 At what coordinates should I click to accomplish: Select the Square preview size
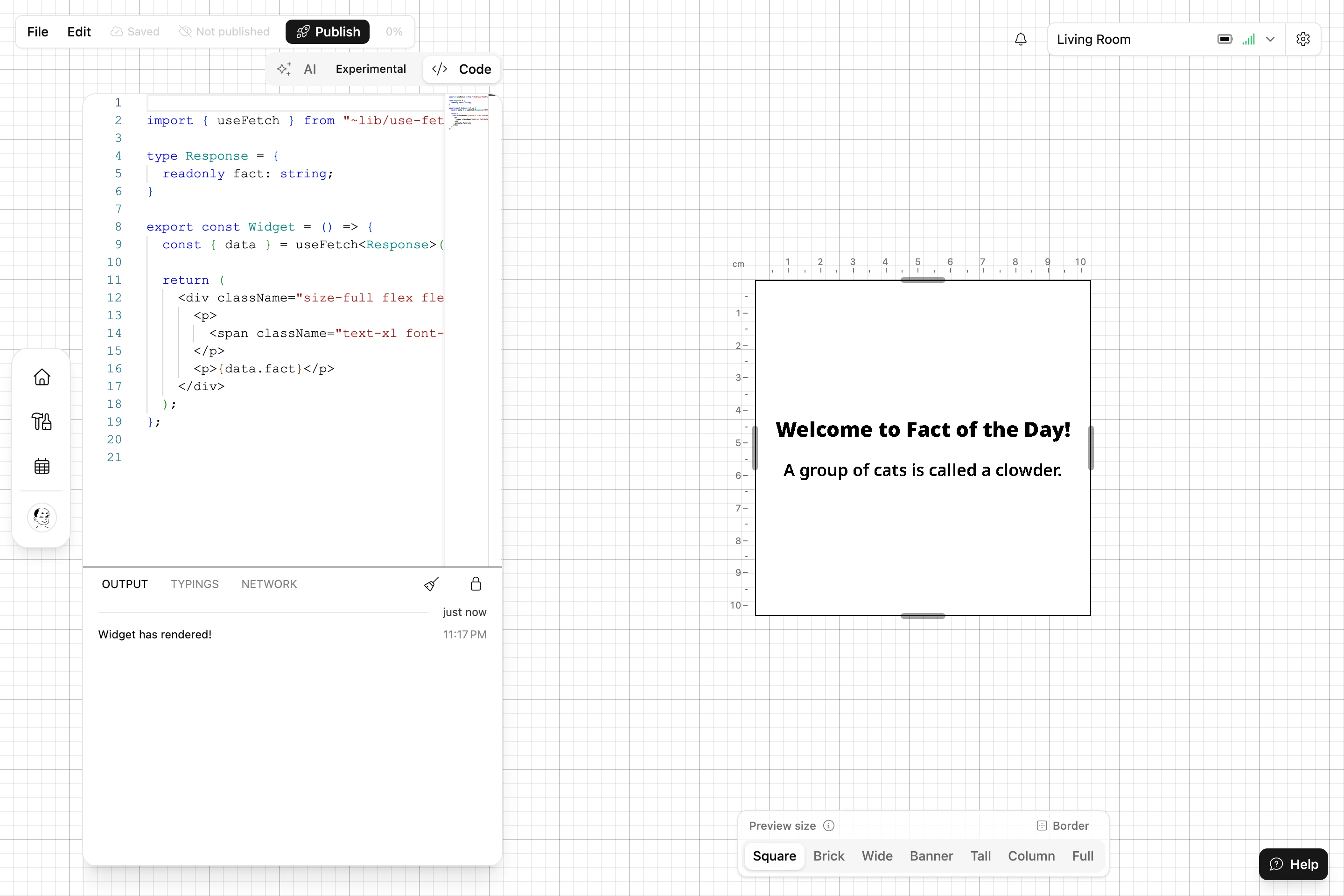[x=774, y=856]
